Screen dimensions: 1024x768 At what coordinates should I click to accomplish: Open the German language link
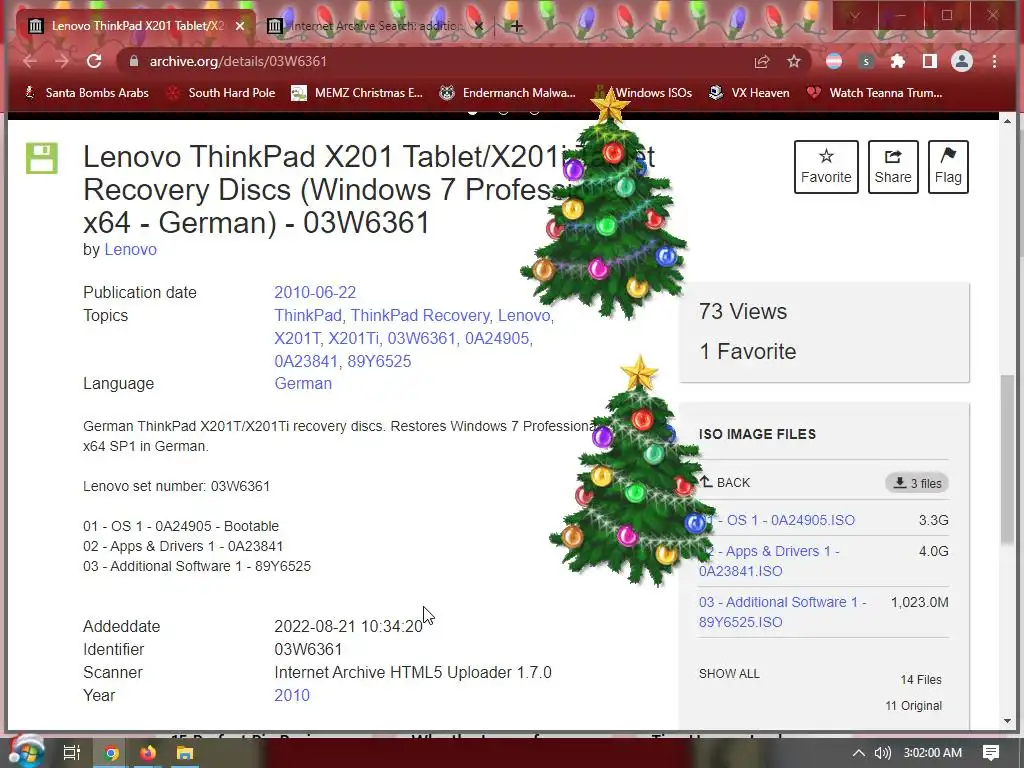coord(303,383)
